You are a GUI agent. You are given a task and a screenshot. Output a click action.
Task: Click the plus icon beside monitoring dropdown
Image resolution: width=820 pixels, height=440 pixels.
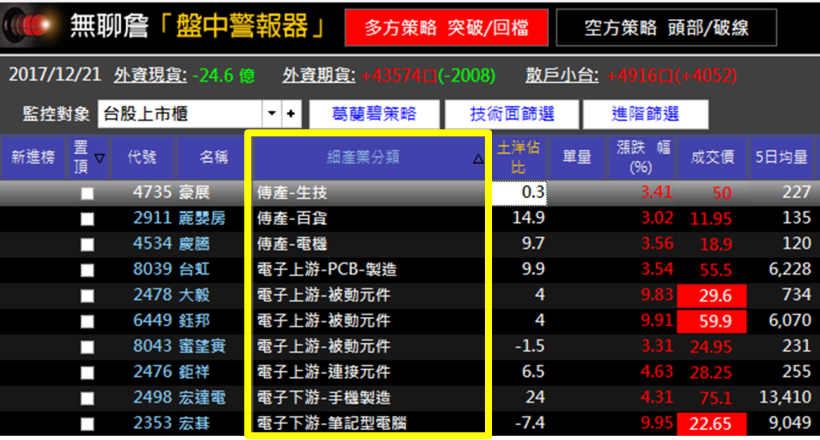(291, 114)
